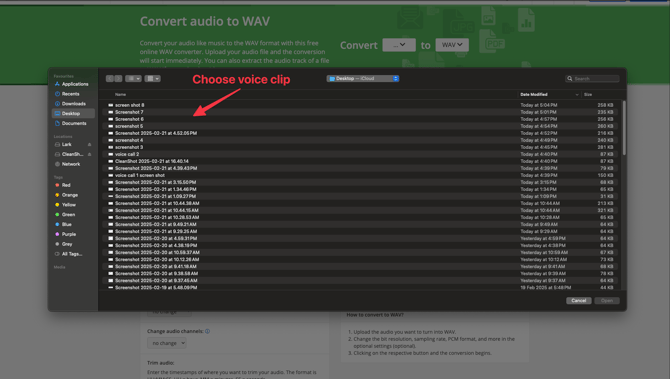Select 'Screenshot 2025-02-20 at 10.59.37 AM'
670x379 pixels.
(360, 253)
